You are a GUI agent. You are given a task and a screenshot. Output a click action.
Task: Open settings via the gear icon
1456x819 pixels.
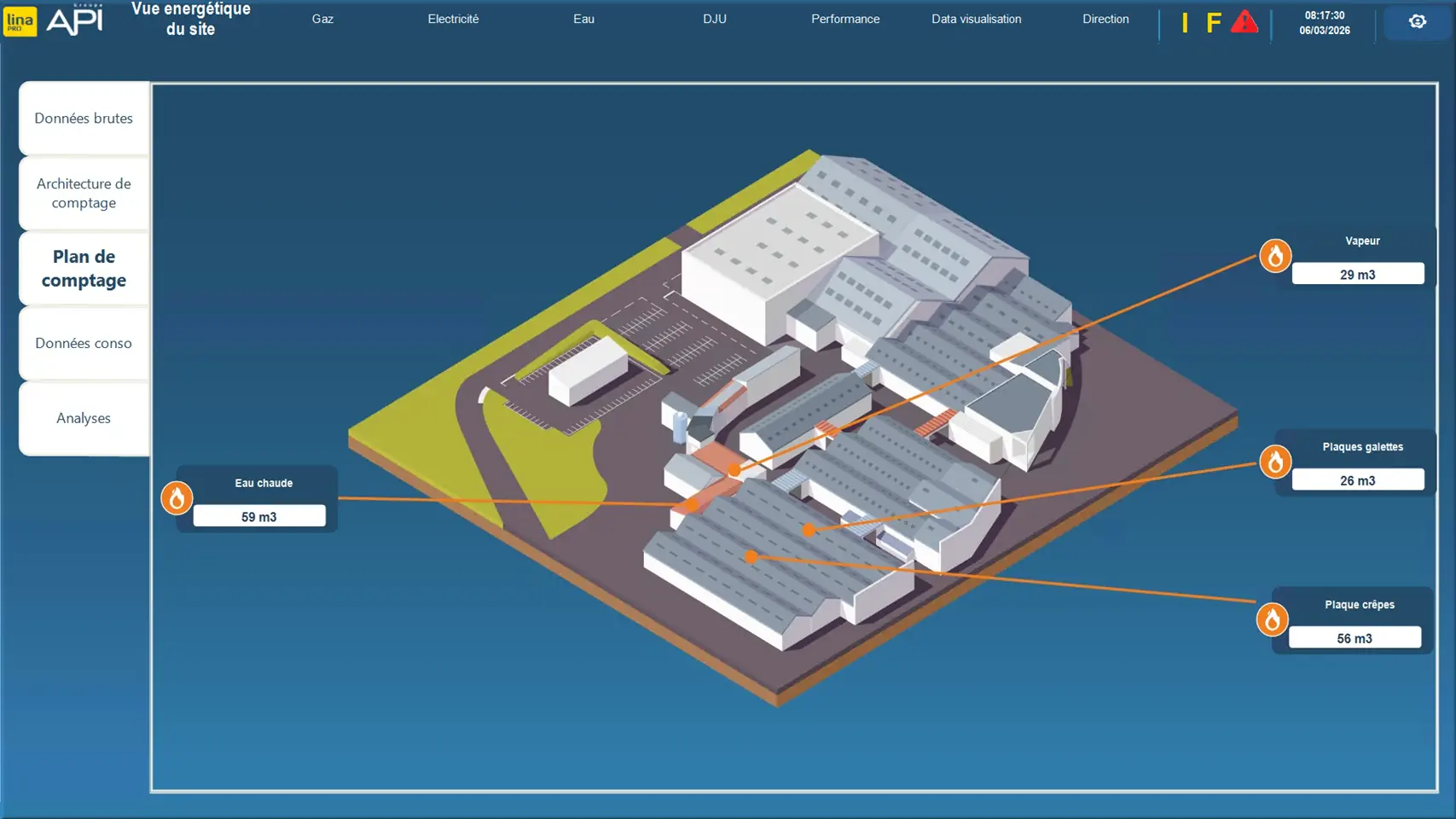click(1417, 22)
